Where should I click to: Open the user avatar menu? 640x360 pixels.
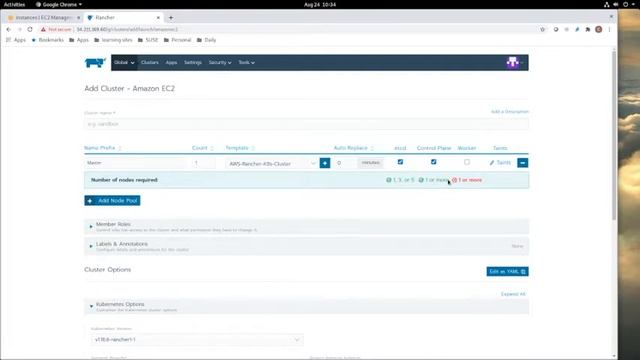(515, 62)
